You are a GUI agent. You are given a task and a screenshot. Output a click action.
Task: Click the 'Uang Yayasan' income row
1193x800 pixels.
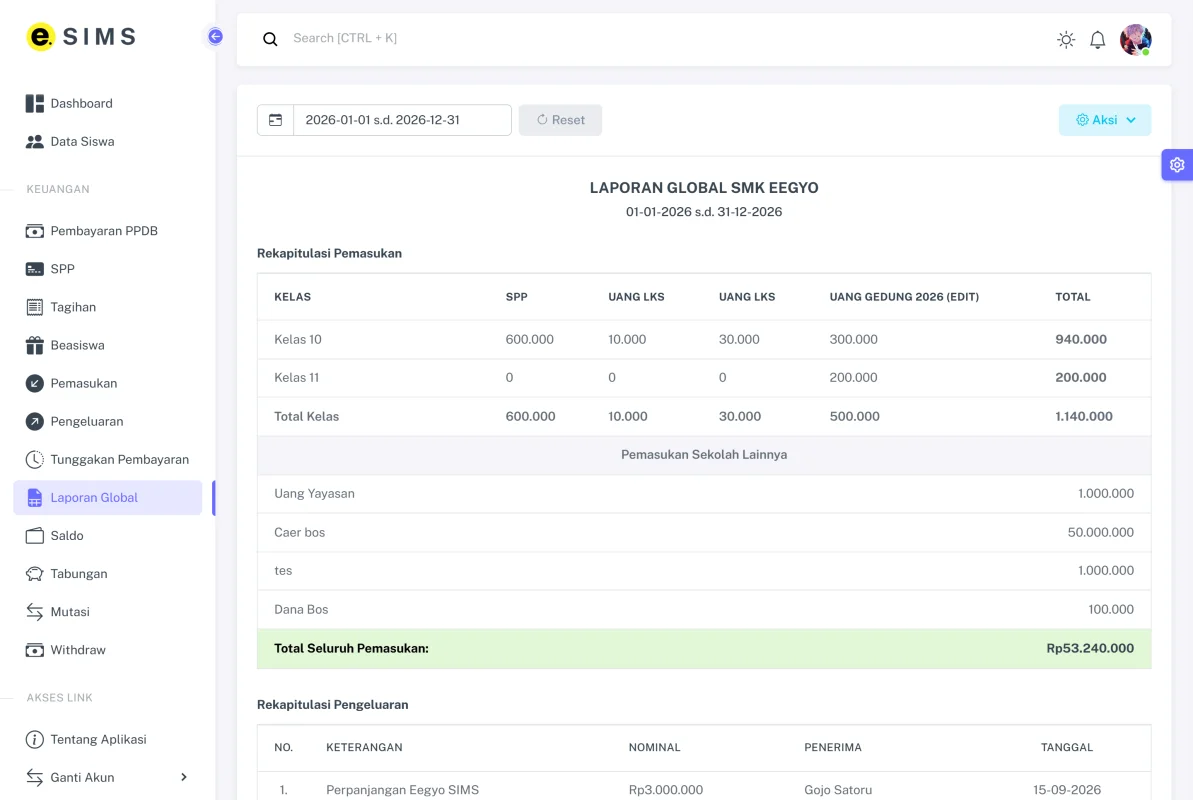(x=704, y=494)
